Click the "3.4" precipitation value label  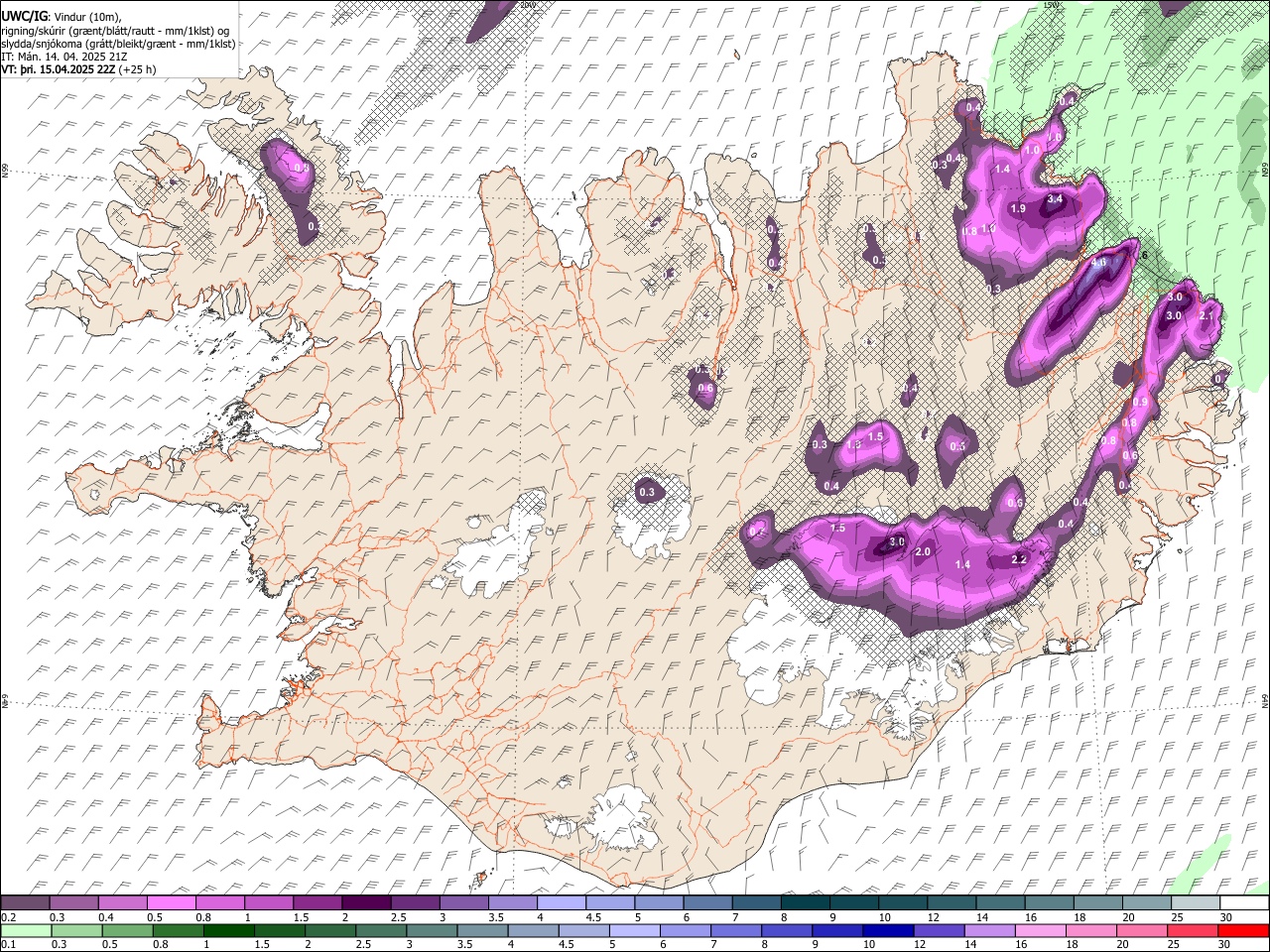pyautogui.click(x=1055, y=199)
